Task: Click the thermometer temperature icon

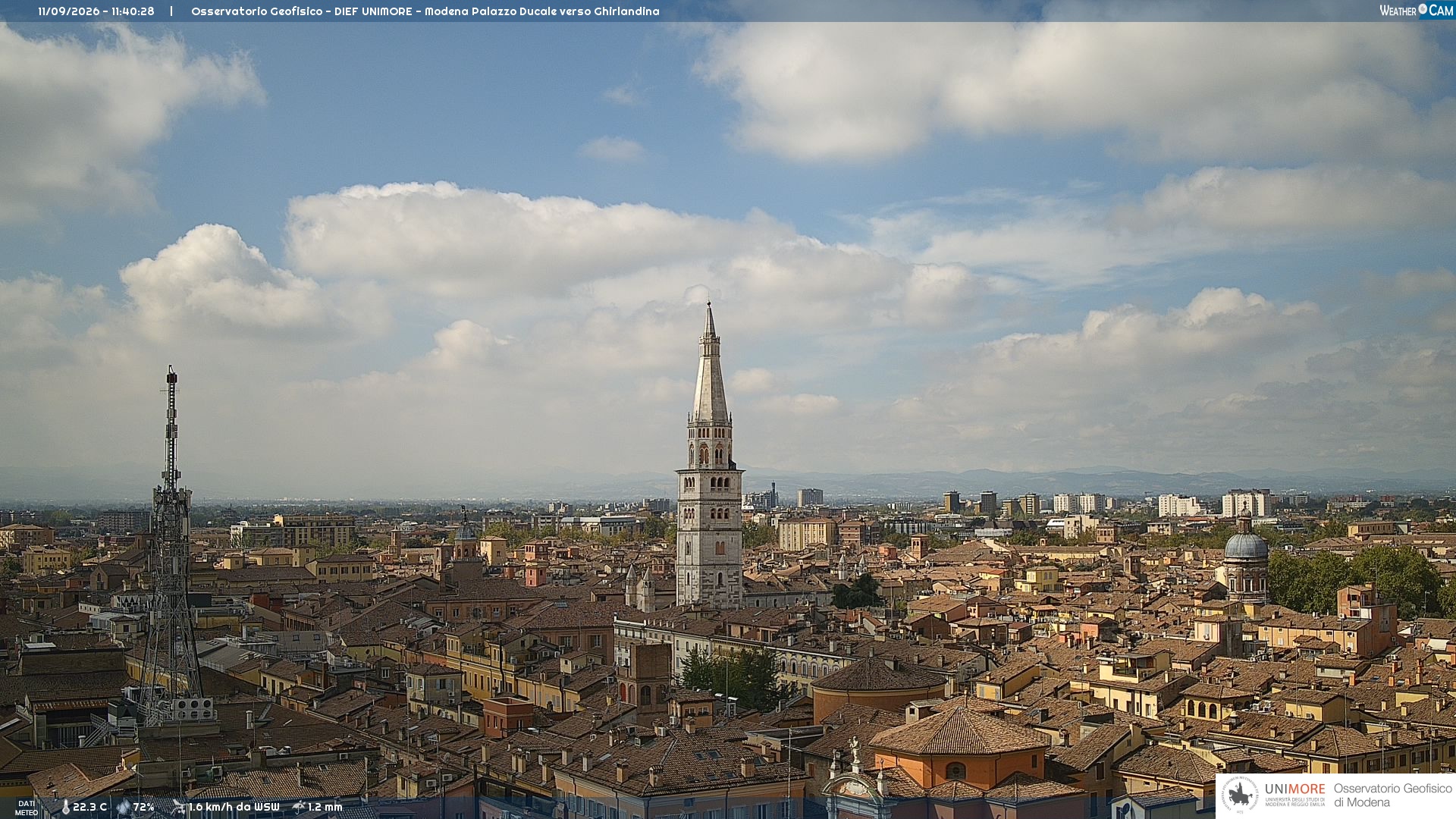Action: click(x=65, y=808)
